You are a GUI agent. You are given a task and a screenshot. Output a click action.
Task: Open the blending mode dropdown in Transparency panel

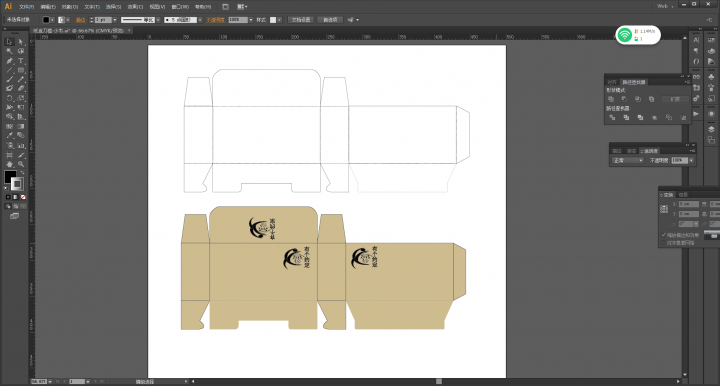(x=628, y=160)
